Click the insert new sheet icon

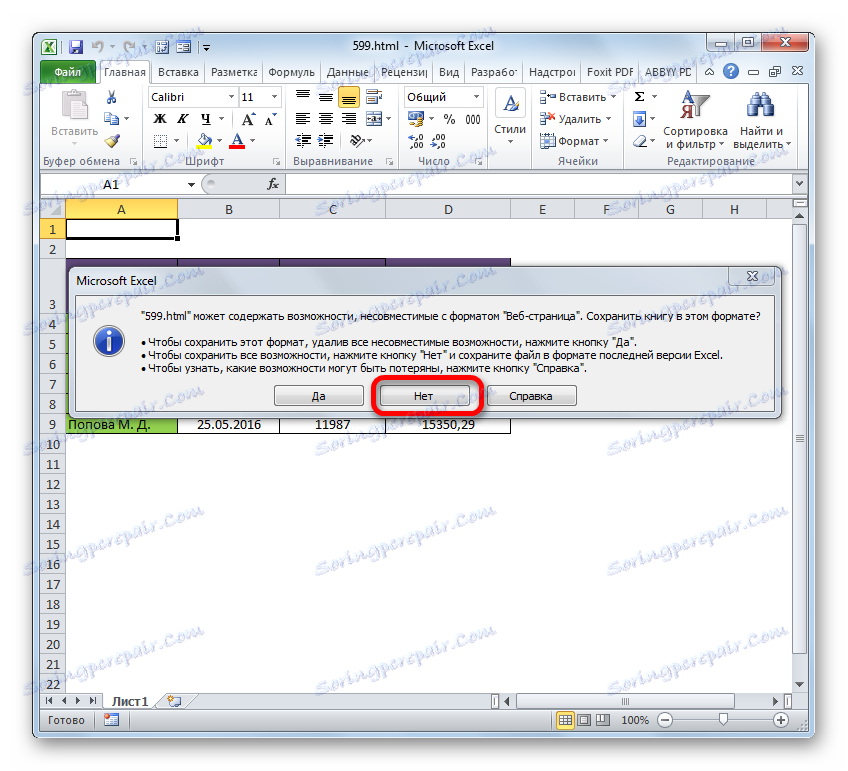coord(174,701)
